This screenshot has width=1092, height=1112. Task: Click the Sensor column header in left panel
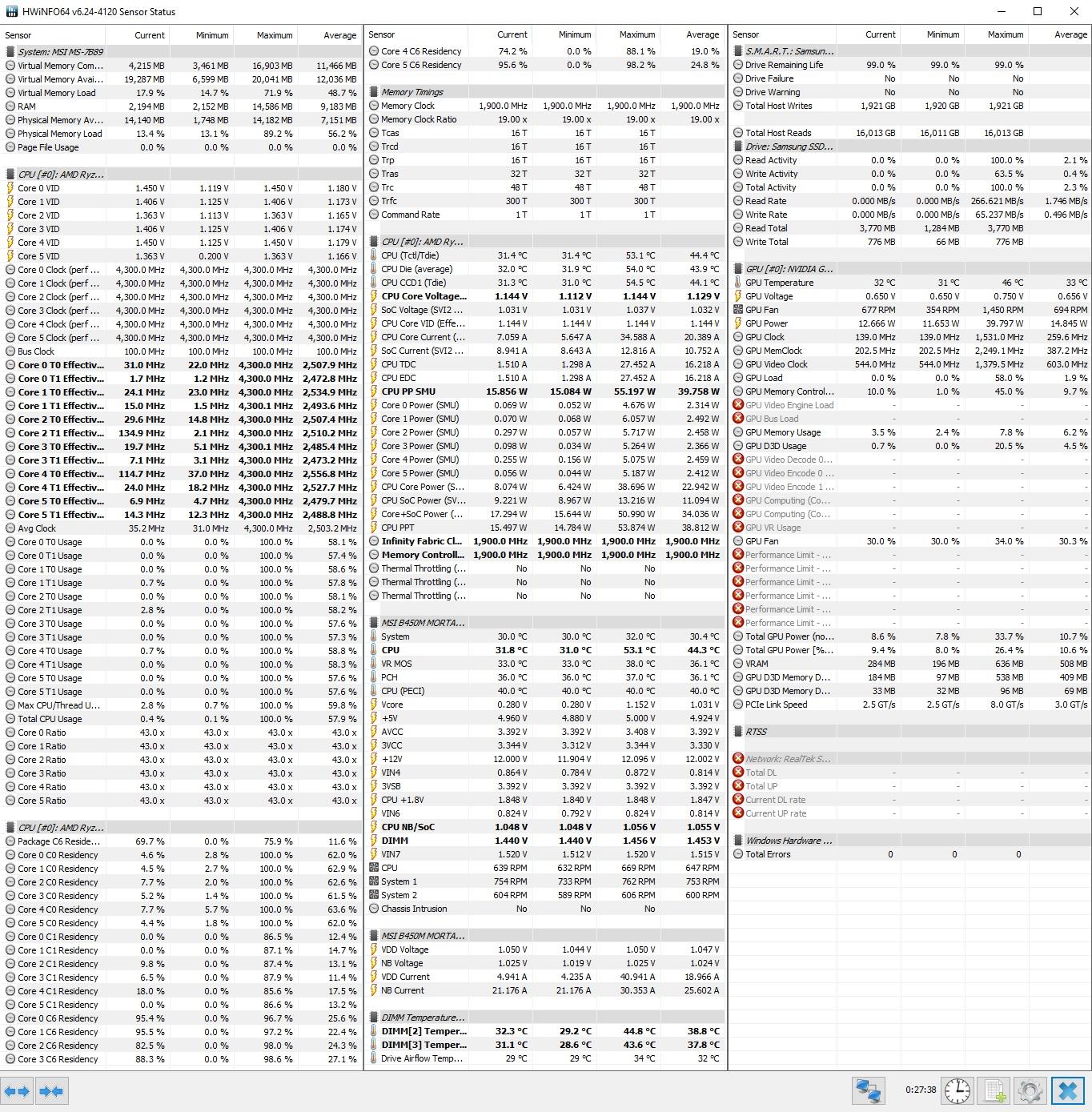click(x=53, y=35)
